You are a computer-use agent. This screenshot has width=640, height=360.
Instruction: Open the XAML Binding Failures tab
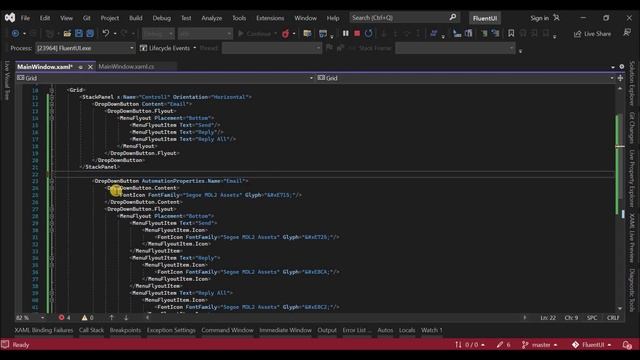click(x=44, y=330)
